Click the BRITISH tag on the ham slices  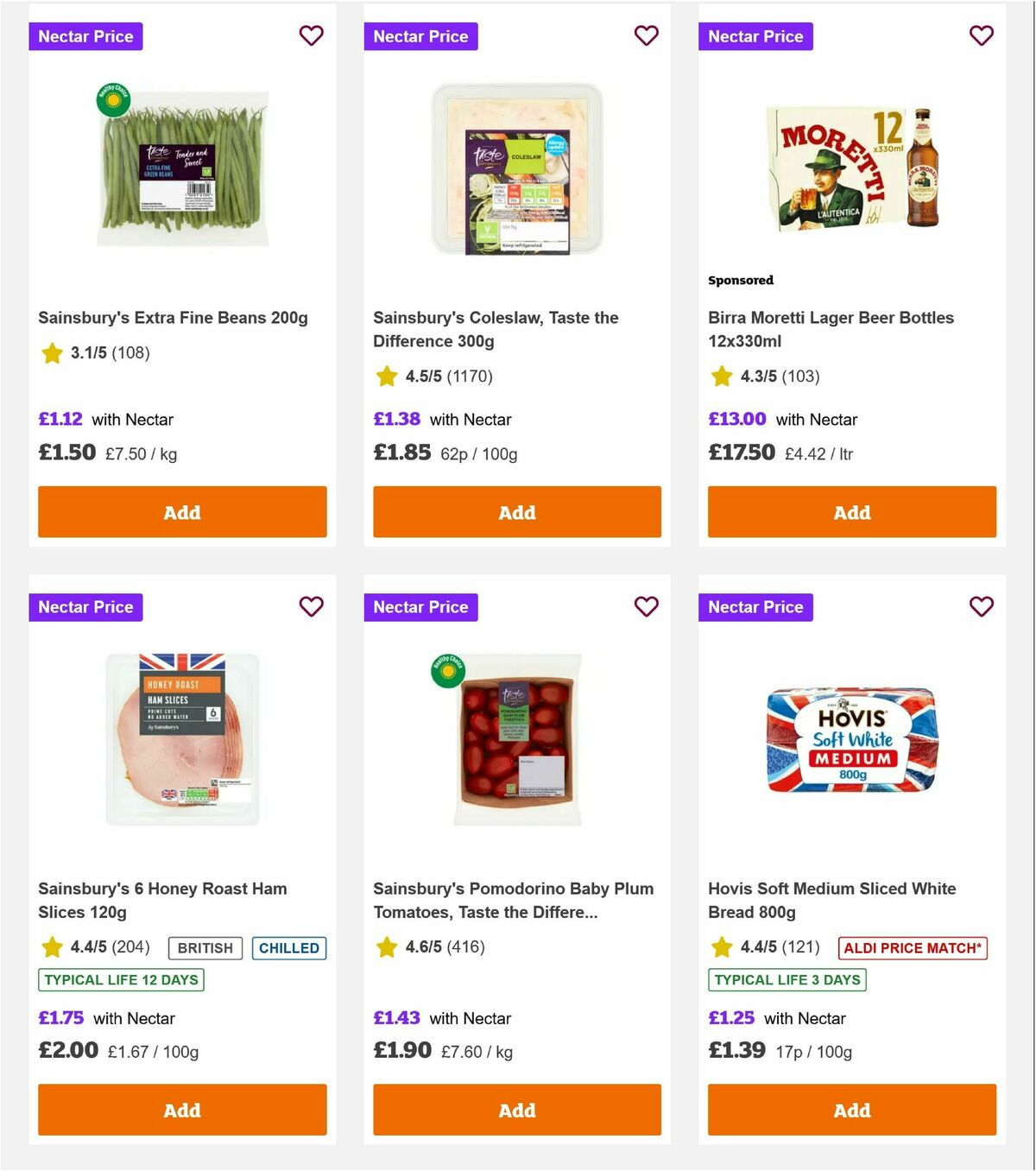tap(205, 948)
